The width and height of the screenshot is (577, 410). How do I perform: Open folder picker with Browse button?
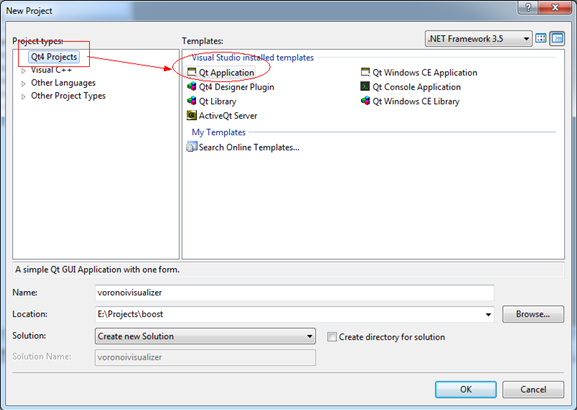(533, 314)
